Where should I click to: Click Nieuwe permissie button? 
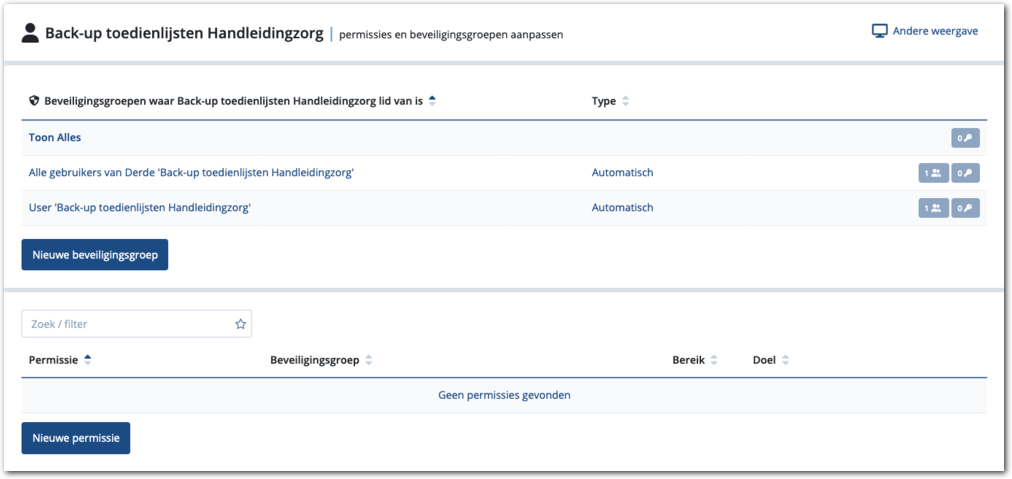point(76,438)
